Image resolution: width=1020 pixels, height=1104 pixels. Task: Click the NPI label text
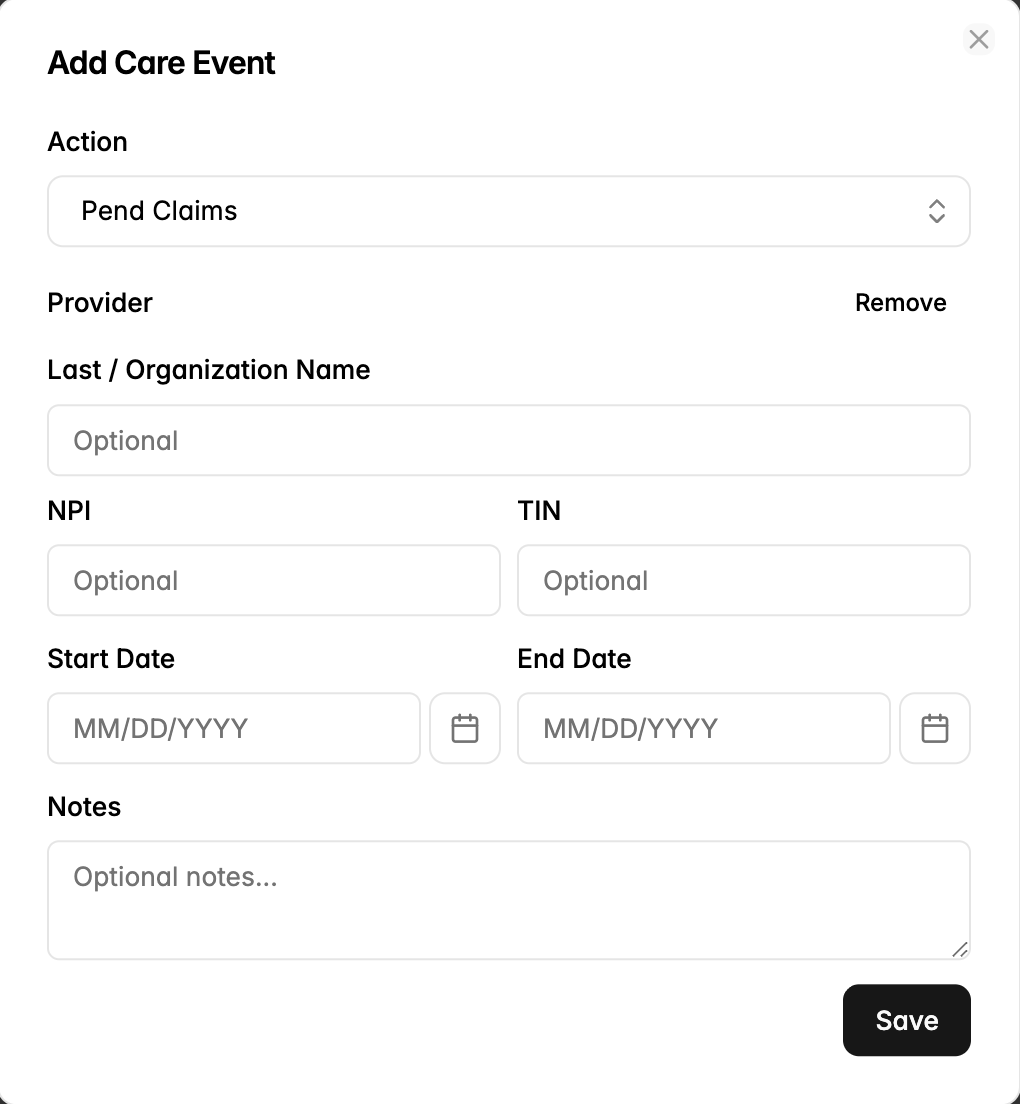(x=69, y=510)
